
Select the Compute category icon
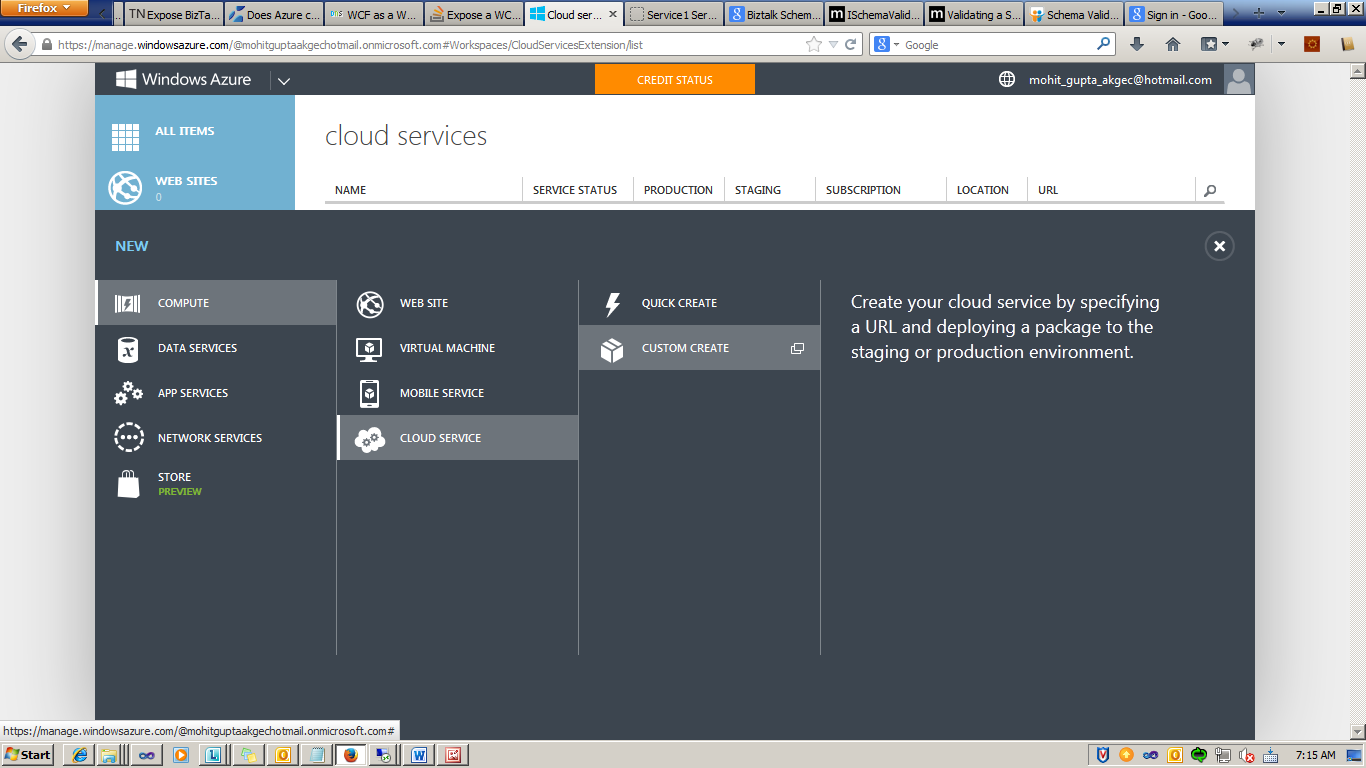[x=128, y=303]
